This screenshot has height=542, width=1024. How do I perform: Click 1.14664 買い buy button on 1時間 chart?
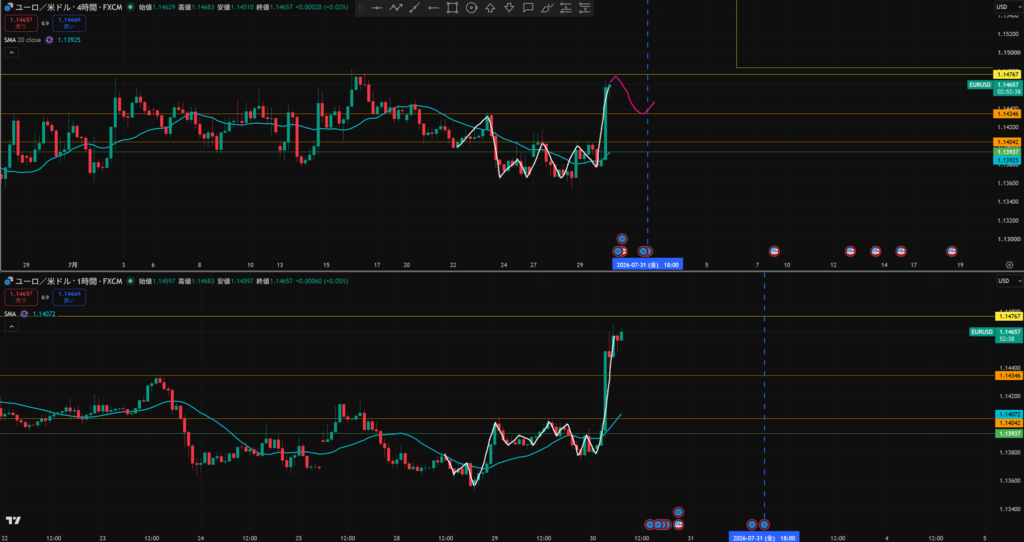point(69,297)
